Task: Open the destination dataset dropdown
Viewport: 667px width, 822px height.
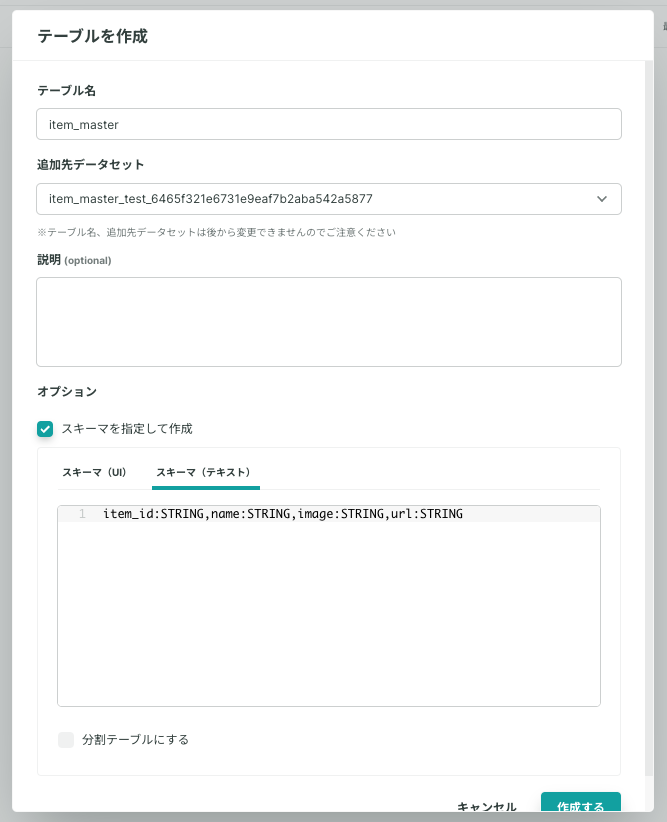Action: (329, 199)
